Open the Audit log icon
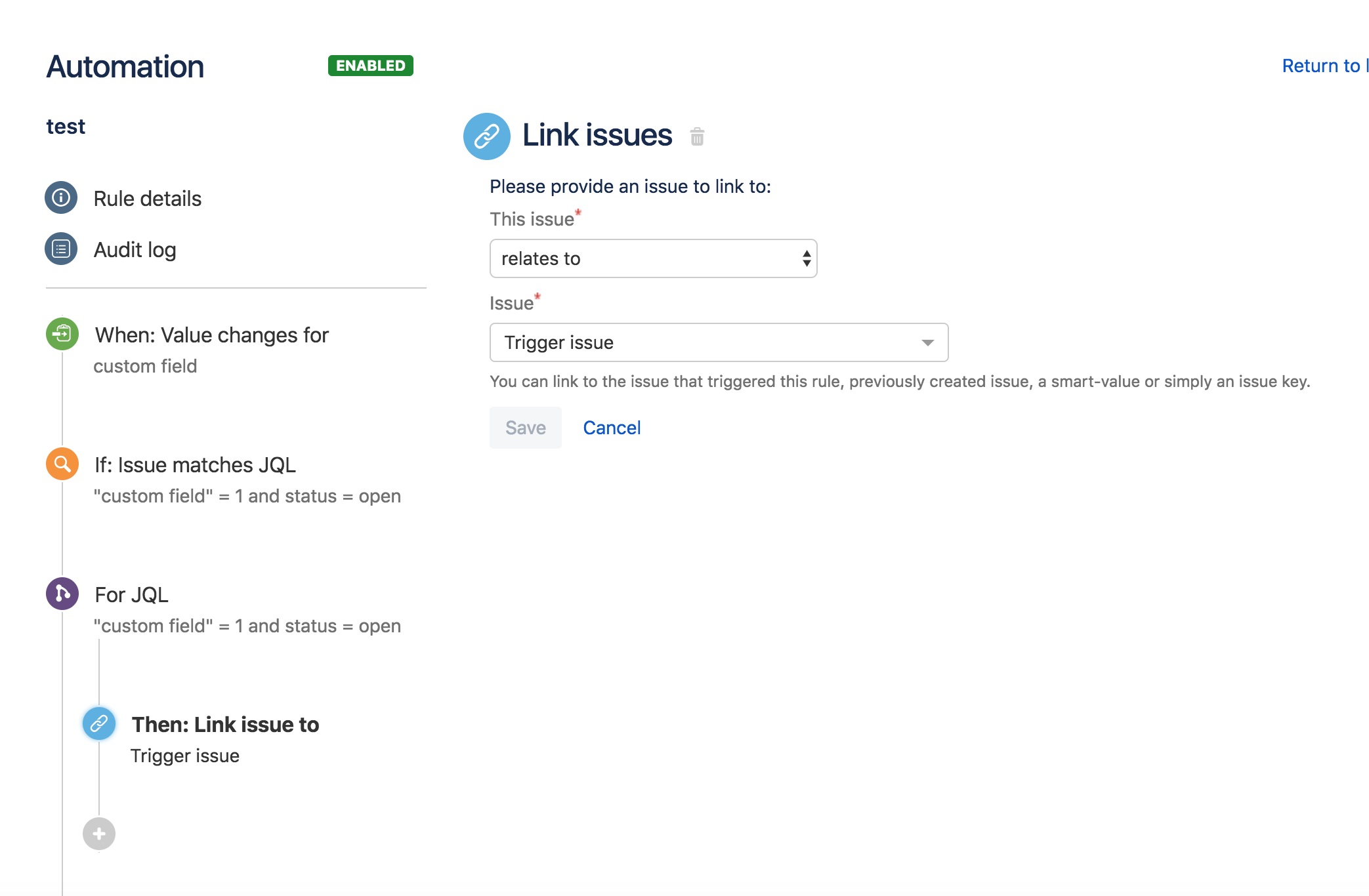The width and height of the screenshot is (1369, 896). coord(60,249)
